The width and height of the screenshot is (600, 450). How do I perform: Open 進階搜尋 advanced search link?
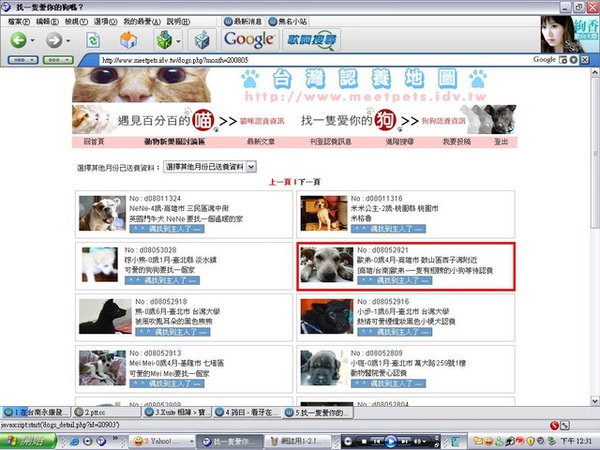coord(400,142)
